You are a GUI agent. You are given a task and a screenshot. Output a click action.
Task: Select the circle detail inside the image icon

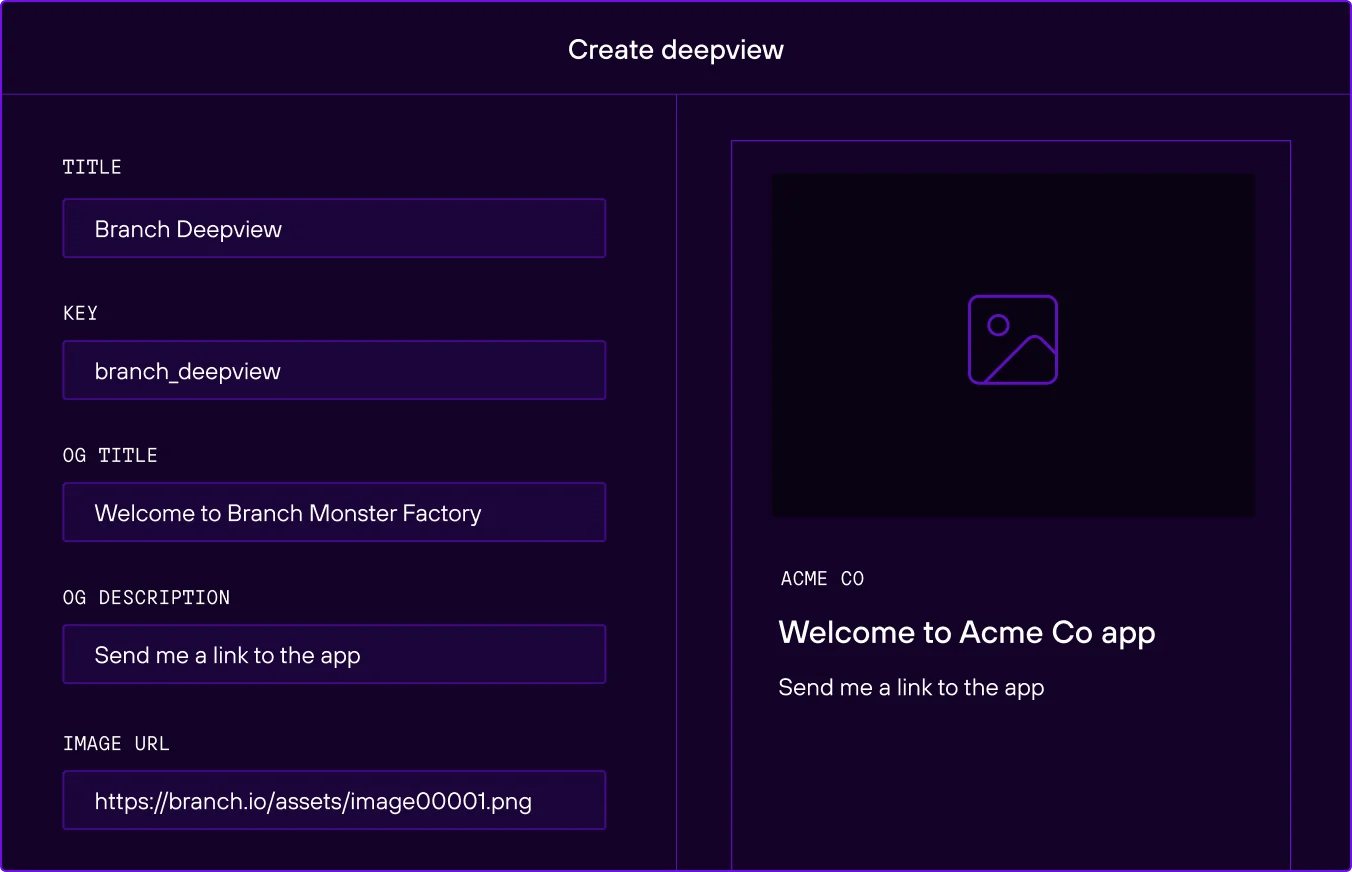click(997, 324)
